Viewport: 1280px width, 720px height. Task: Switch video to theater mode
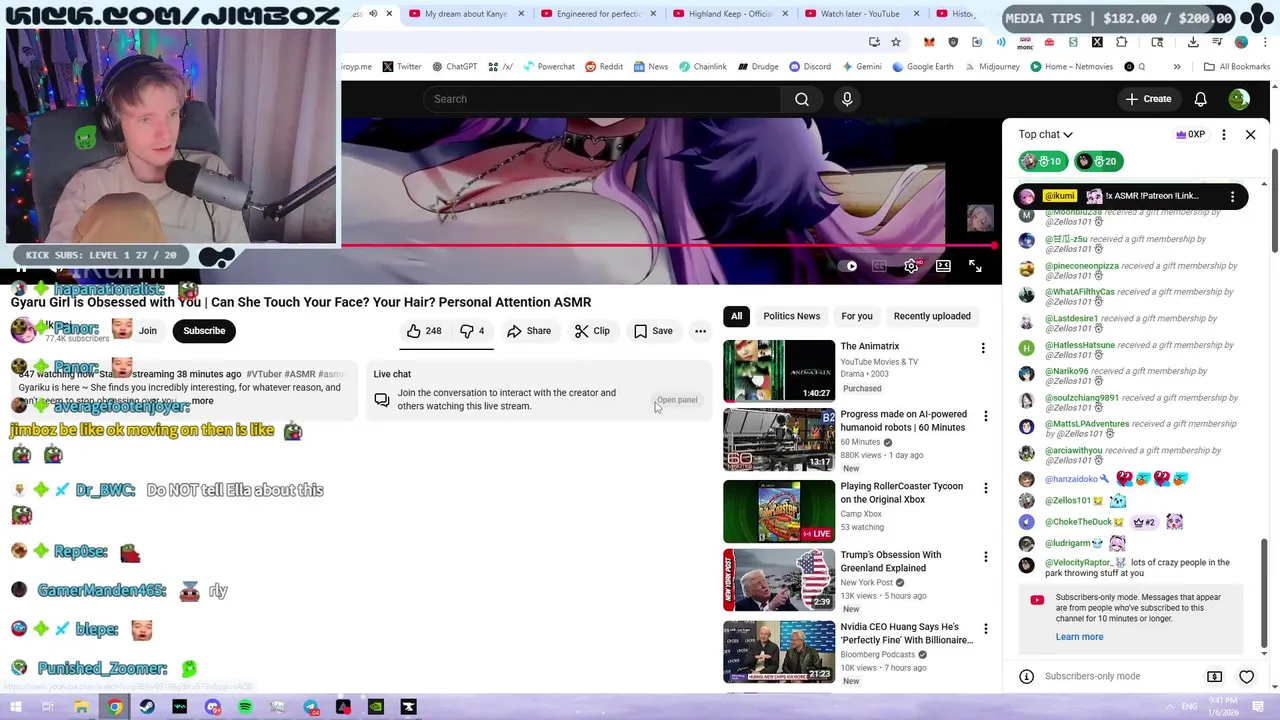[x=943, y=266]
